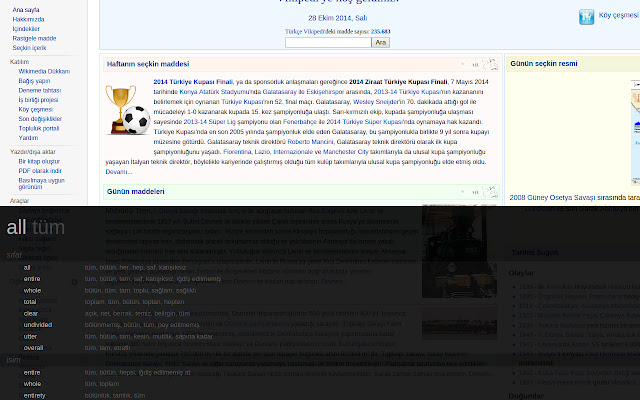Viewport: 640px width, 400px height.
Task: Open Wesley Sneijder link
Action: pyautogui.click(x=378, y=102)
